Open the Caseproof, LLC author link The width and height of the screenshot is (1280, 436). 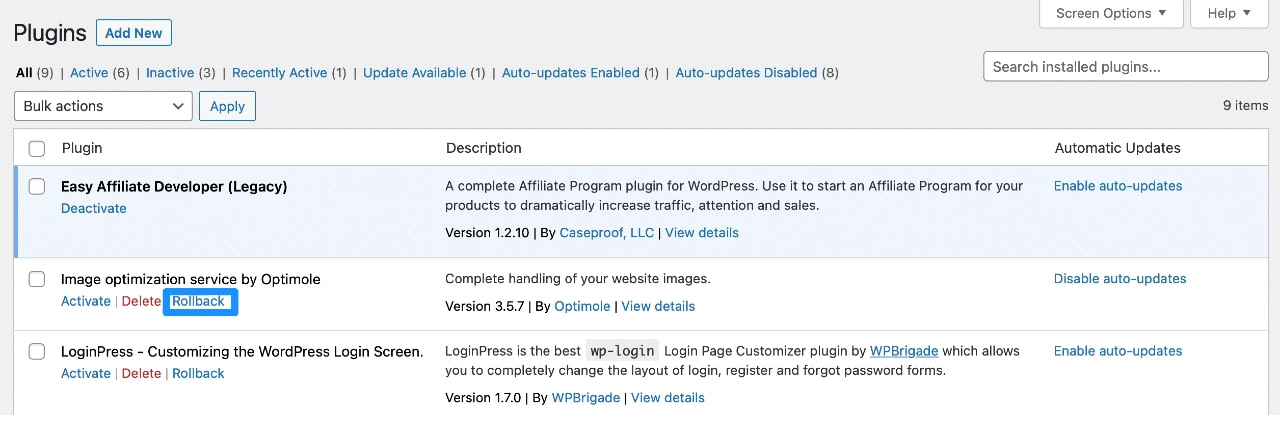pyautogui.click(x=607, y=233)
